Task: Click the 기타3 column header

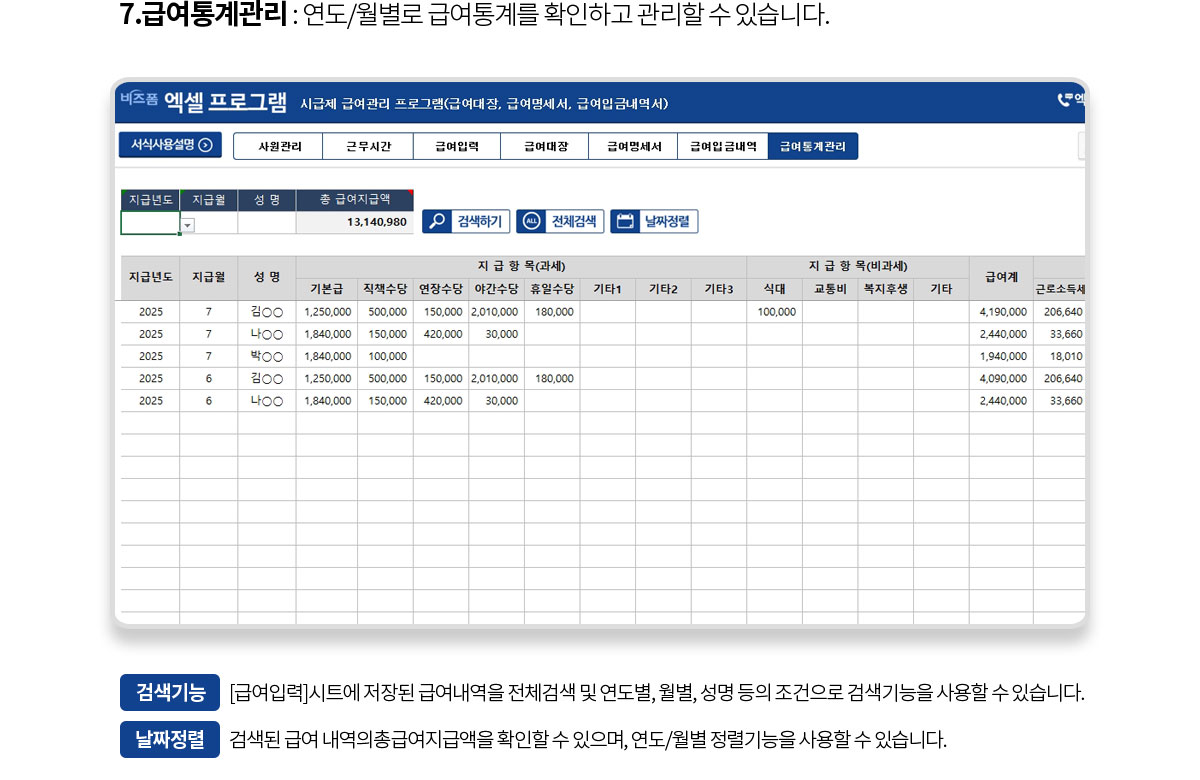Action: point(719,289)
